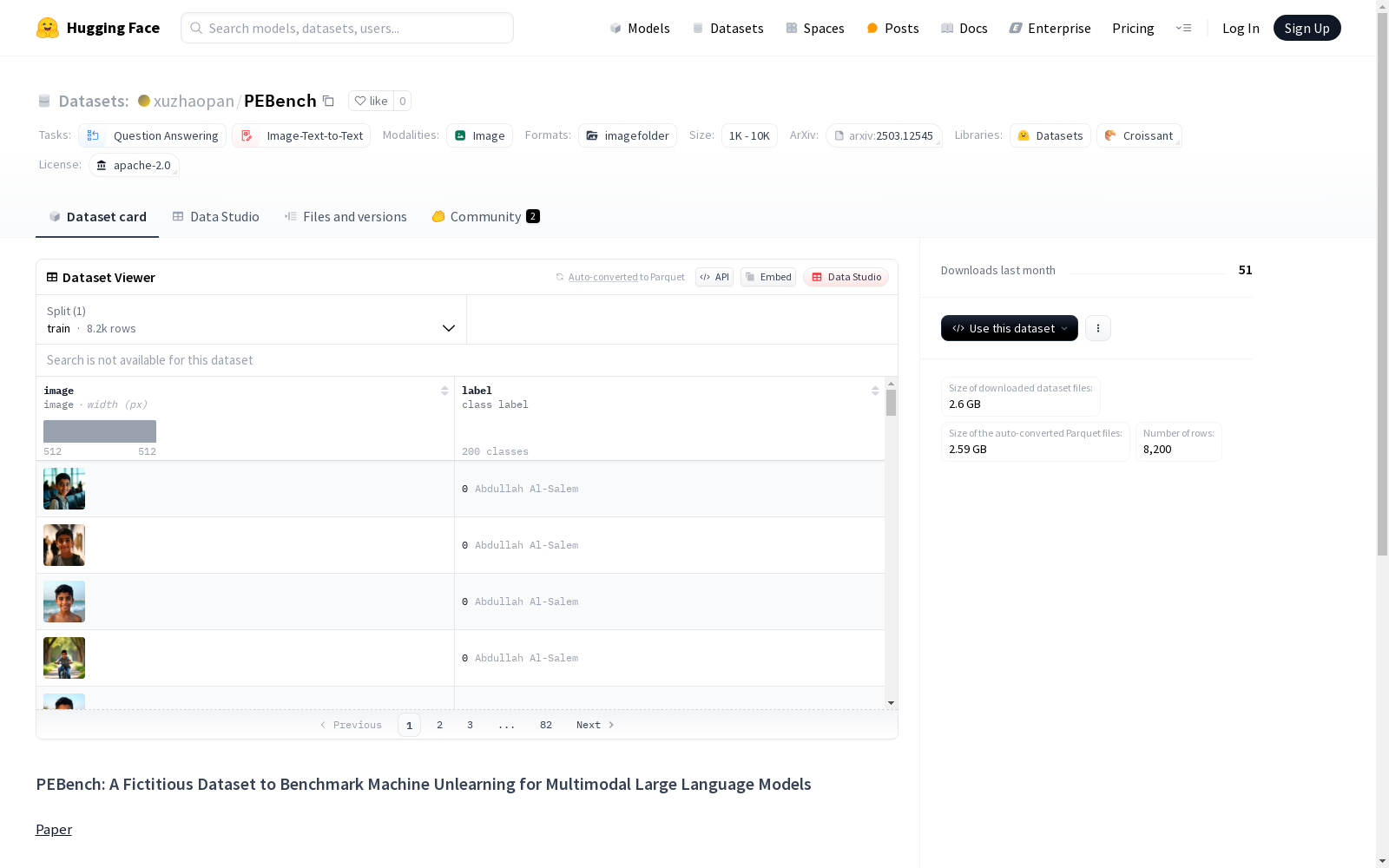
Task: Click the Datasets stack icon in header
Action: (44, 101)
